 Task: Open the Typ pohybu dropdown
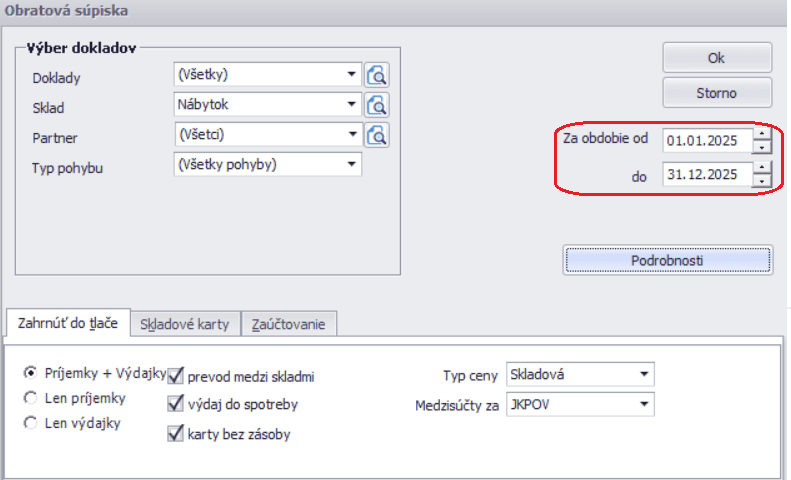pos(352,165)
